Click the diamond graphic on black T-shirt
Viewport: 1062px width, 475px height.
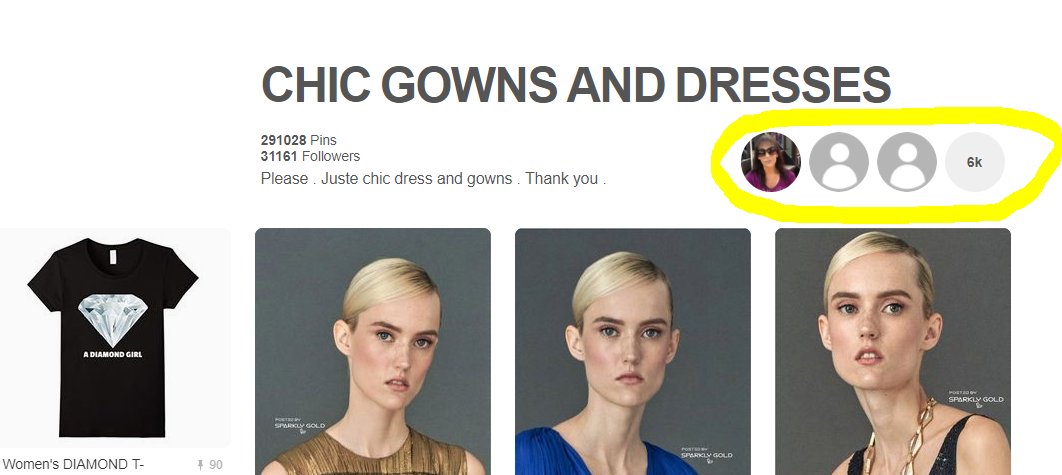[x=113, y=321]
